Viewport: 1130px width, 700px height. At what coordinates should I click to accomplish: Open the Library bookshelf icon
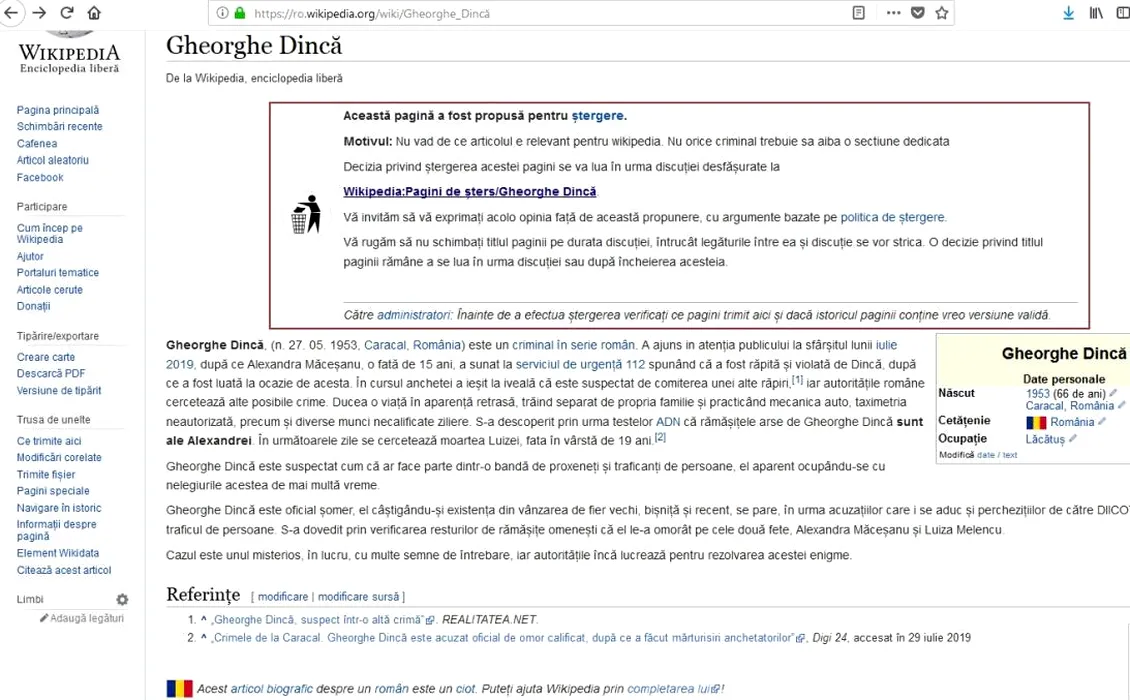(1096, 13)
